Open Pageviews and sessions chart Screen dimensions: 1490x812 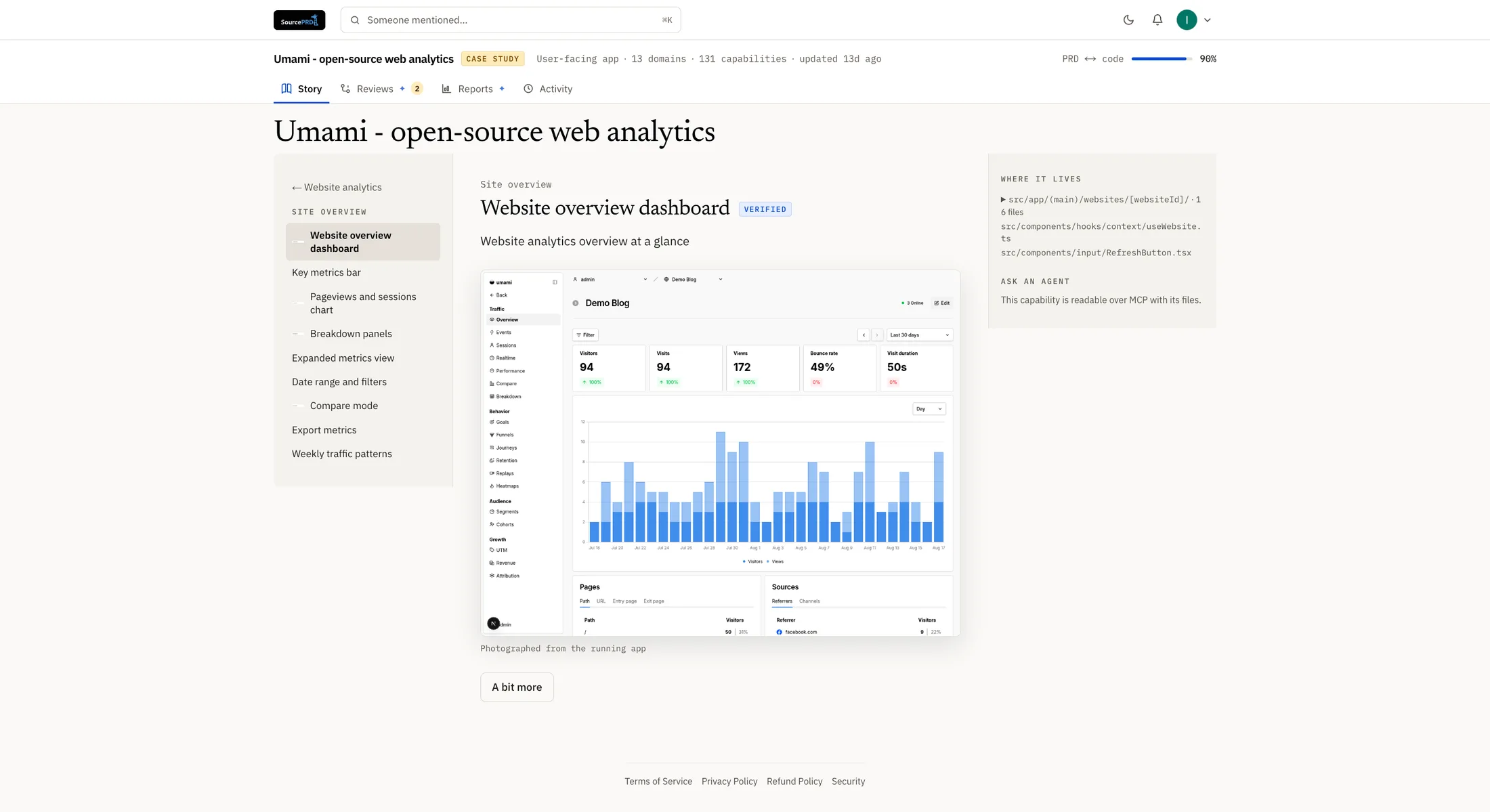[x=363, y=303]
